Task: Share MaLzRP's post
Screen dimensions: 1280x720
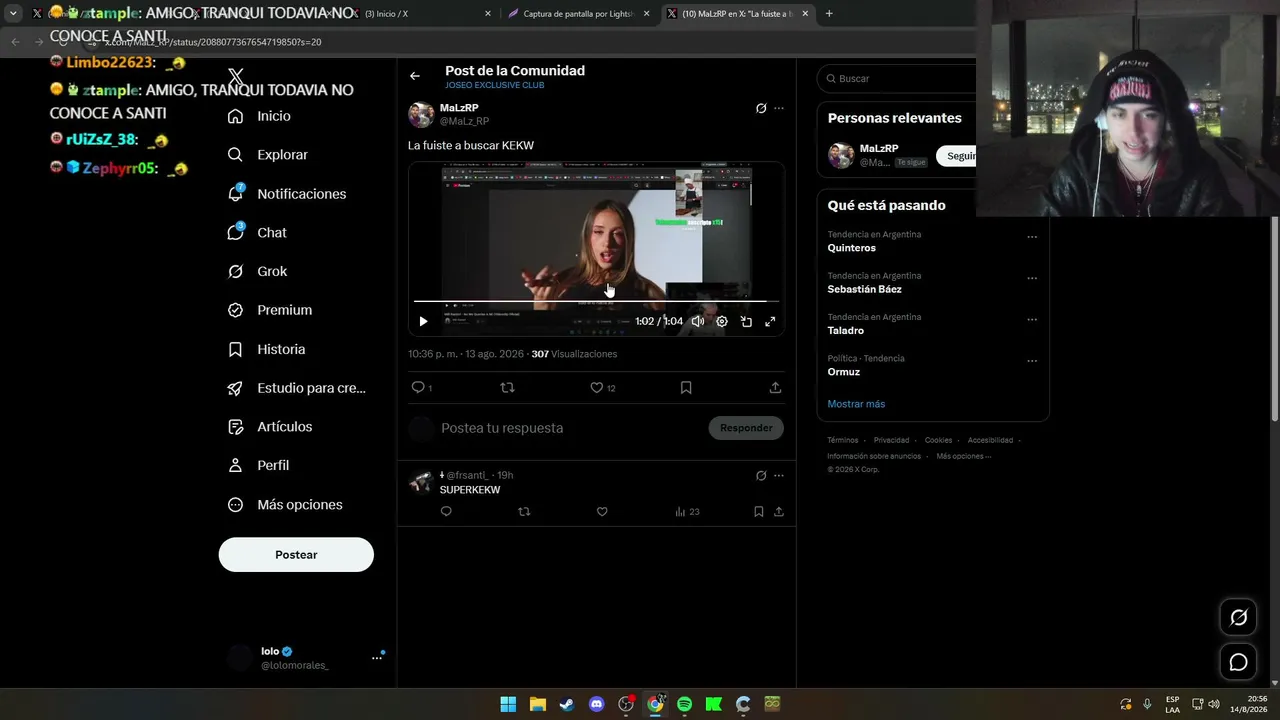Action: pos(775,388)
